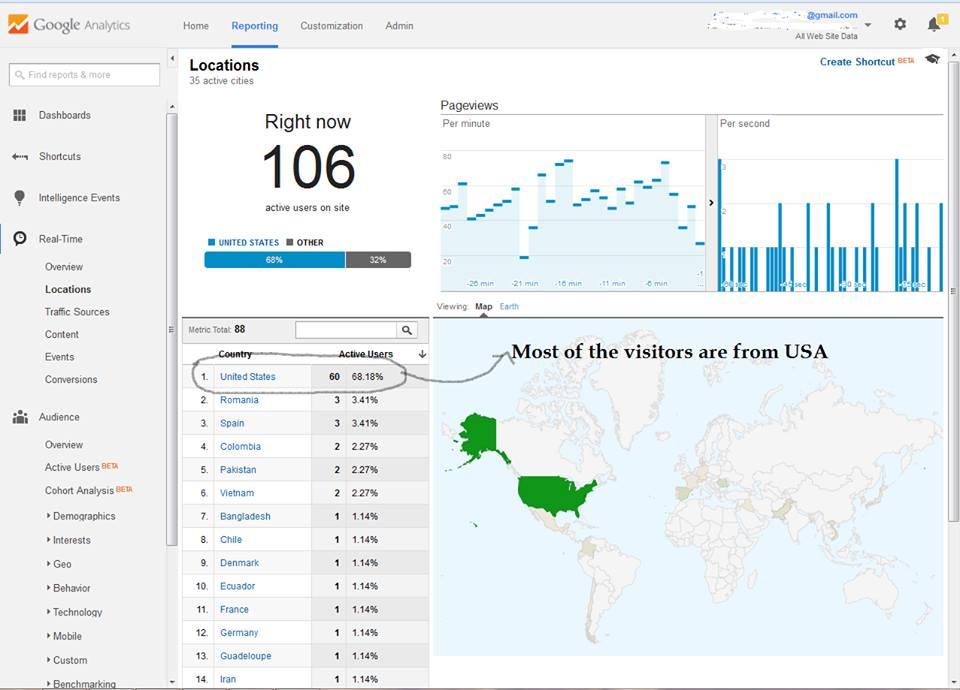Toggle sort direction on Active Users column

point(421,354)
